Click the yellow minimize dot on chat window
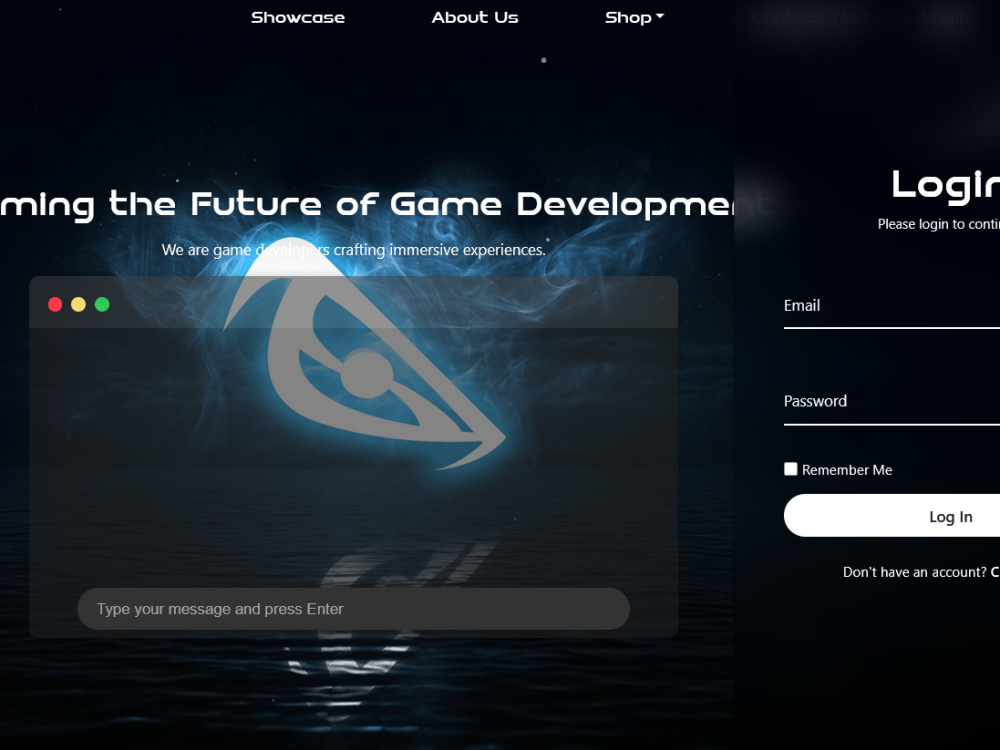 point(78,304)
